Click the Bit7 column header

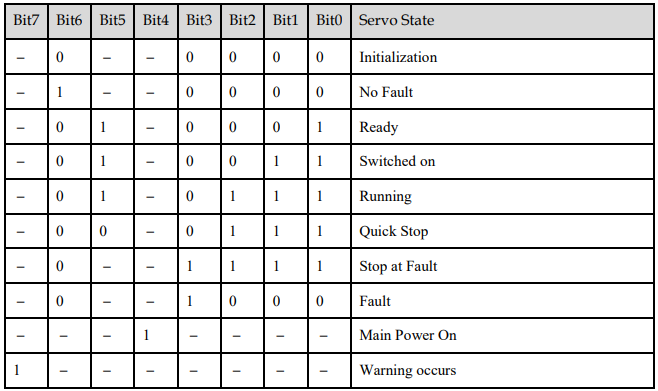pyautogui.click(x=26, y=21)
